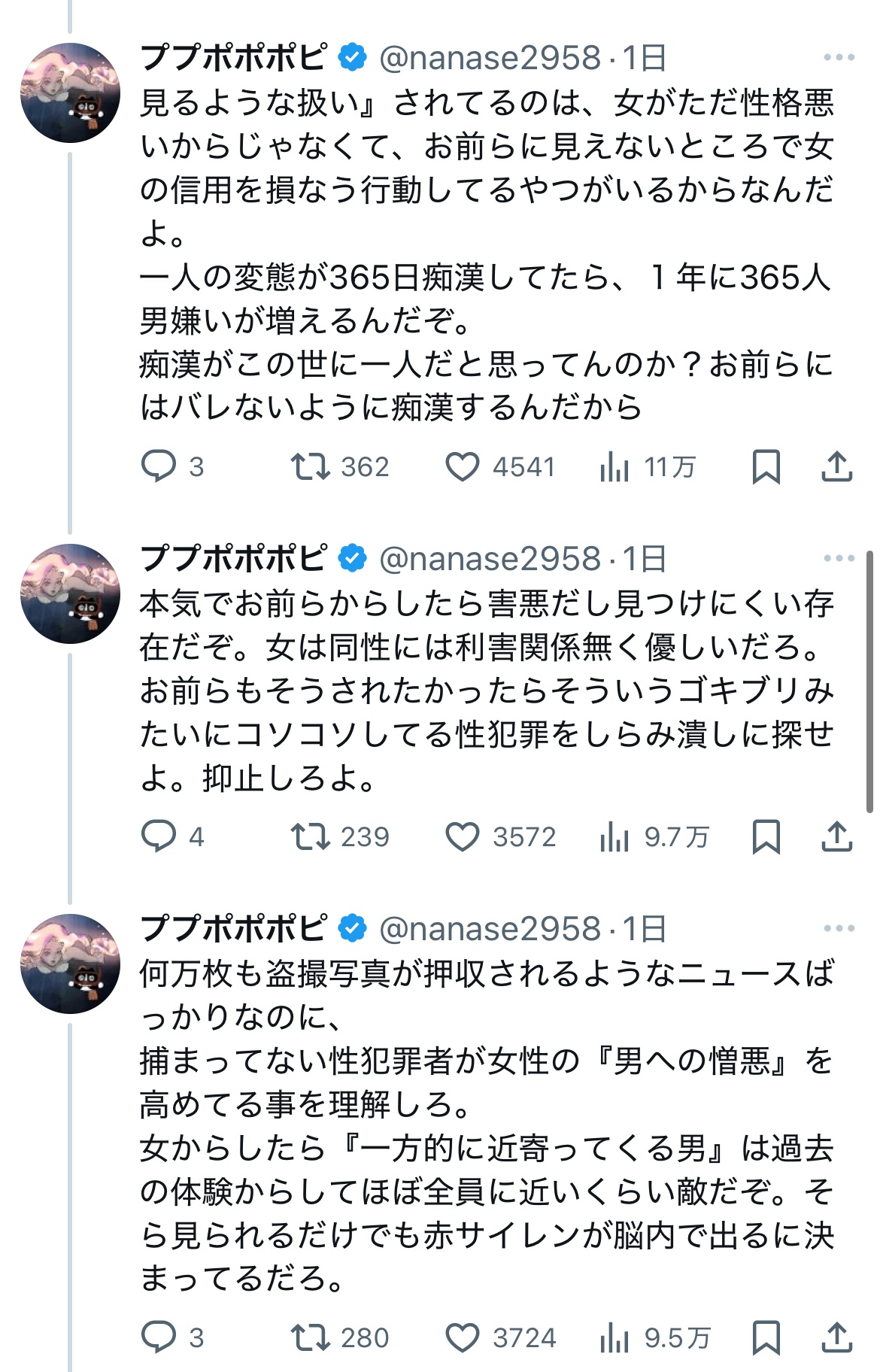Open the avatar on the first tweet
This screenshot has height=1372, width=880.
click(x=70, y=93)
